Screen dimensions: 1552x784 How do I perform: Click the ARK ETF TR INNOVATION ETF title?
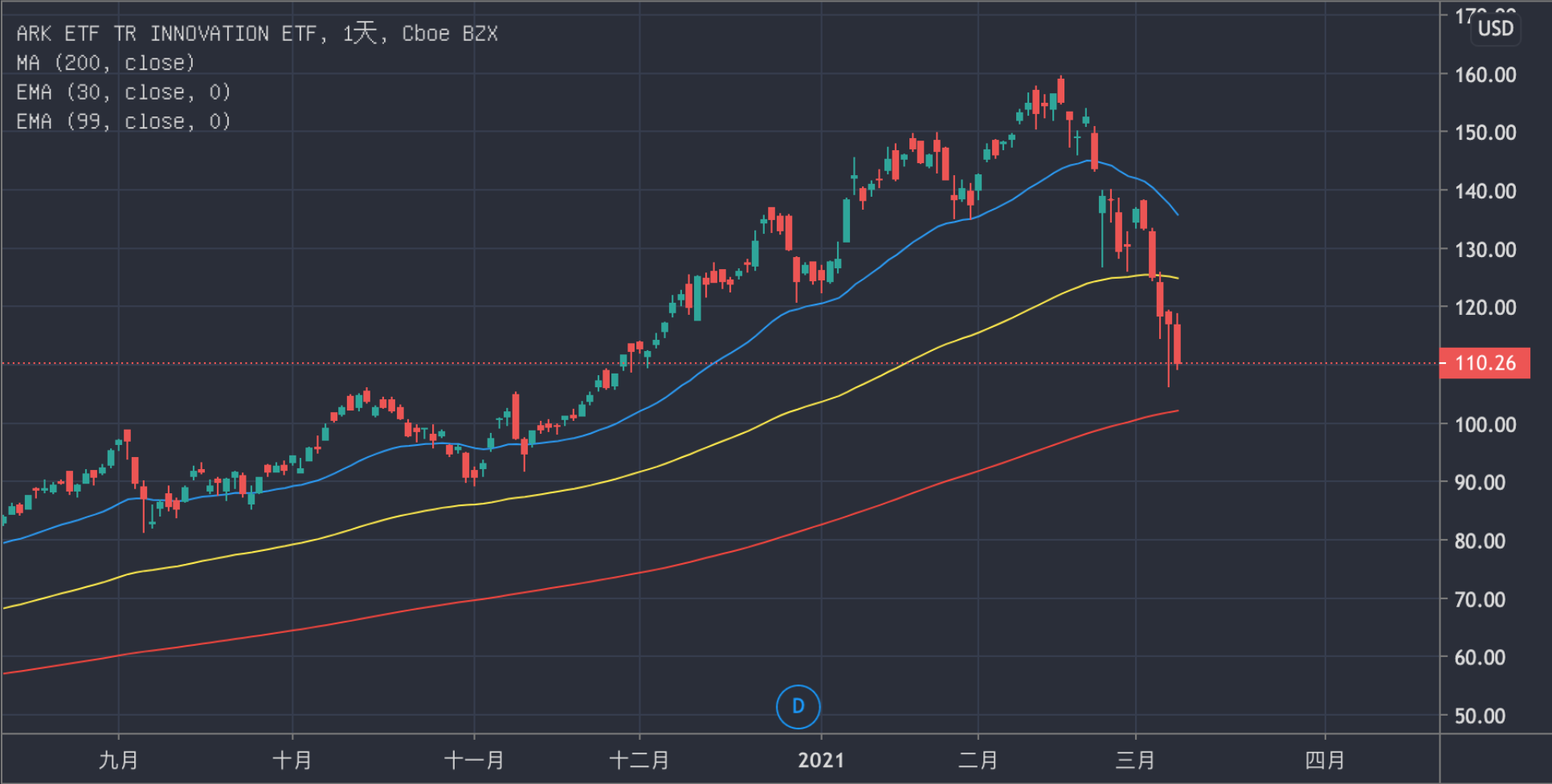pyautogui.click(x=257, y=34)
